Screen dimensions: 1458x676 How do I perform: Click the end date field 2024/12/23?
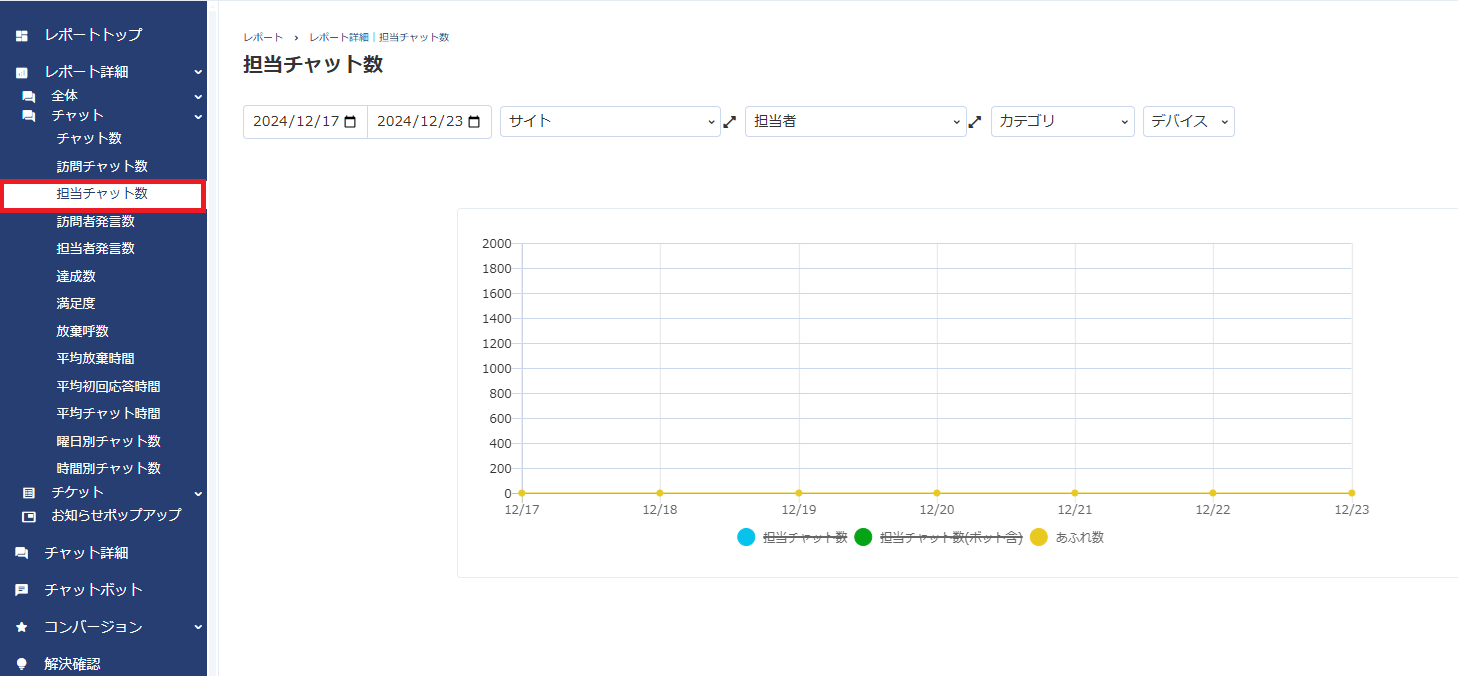(429, 121)
